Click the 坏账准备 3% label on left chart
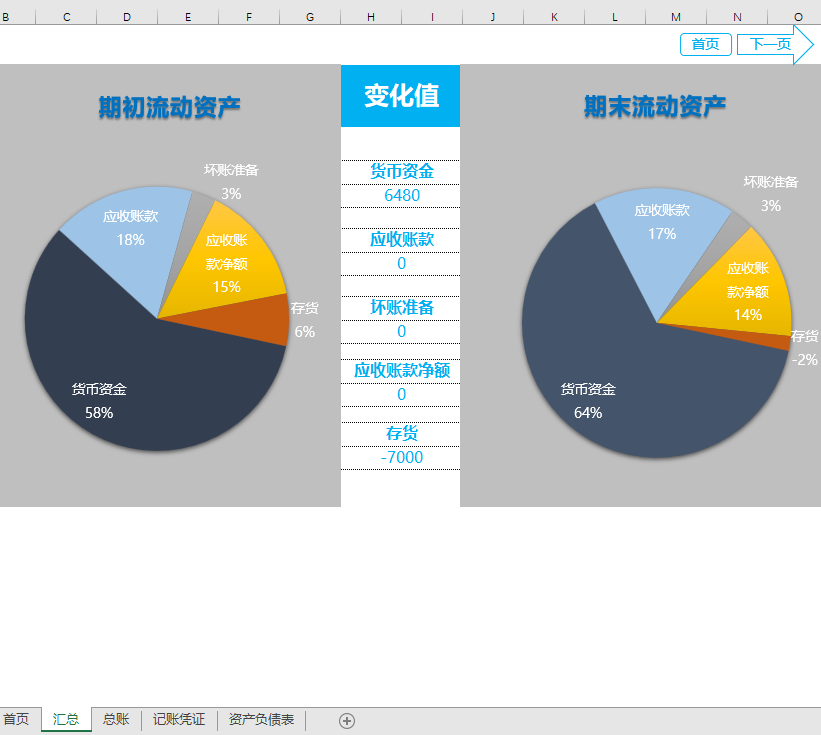 coord(231,182)
